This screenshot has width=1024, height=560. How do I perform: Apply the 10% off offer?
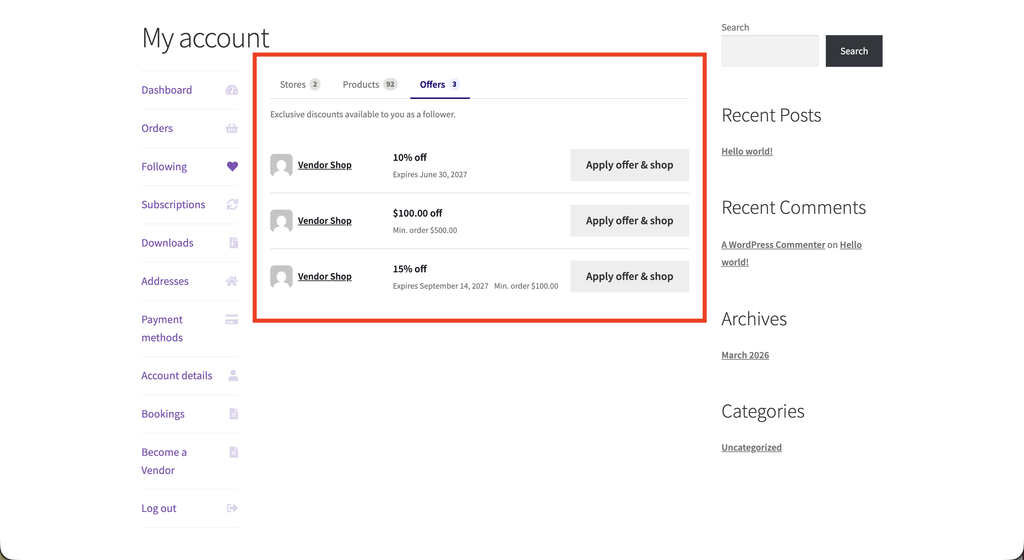coord(630,165)
